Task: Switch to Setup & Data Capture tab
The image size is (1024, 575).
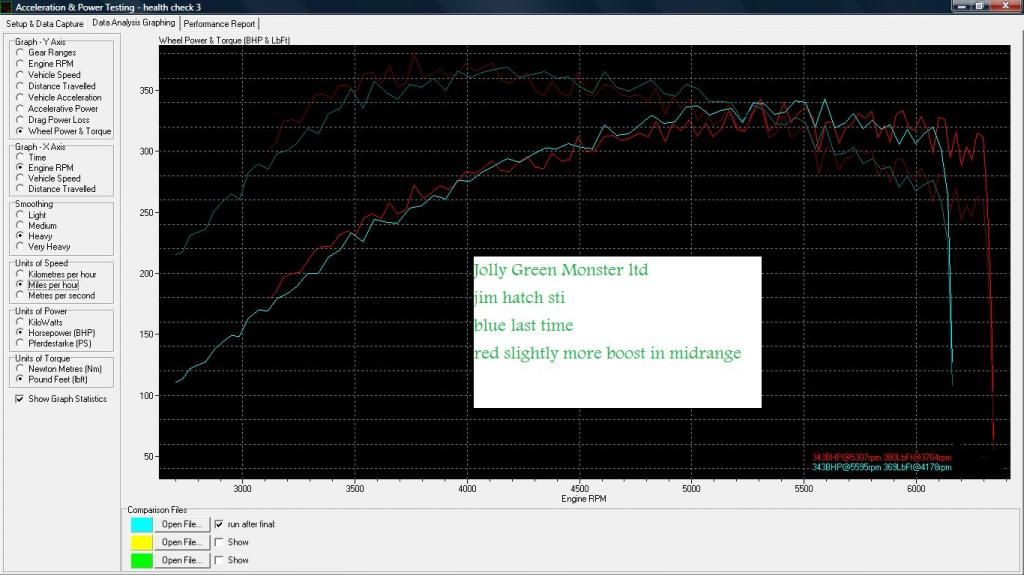Action: pos(45,23)
